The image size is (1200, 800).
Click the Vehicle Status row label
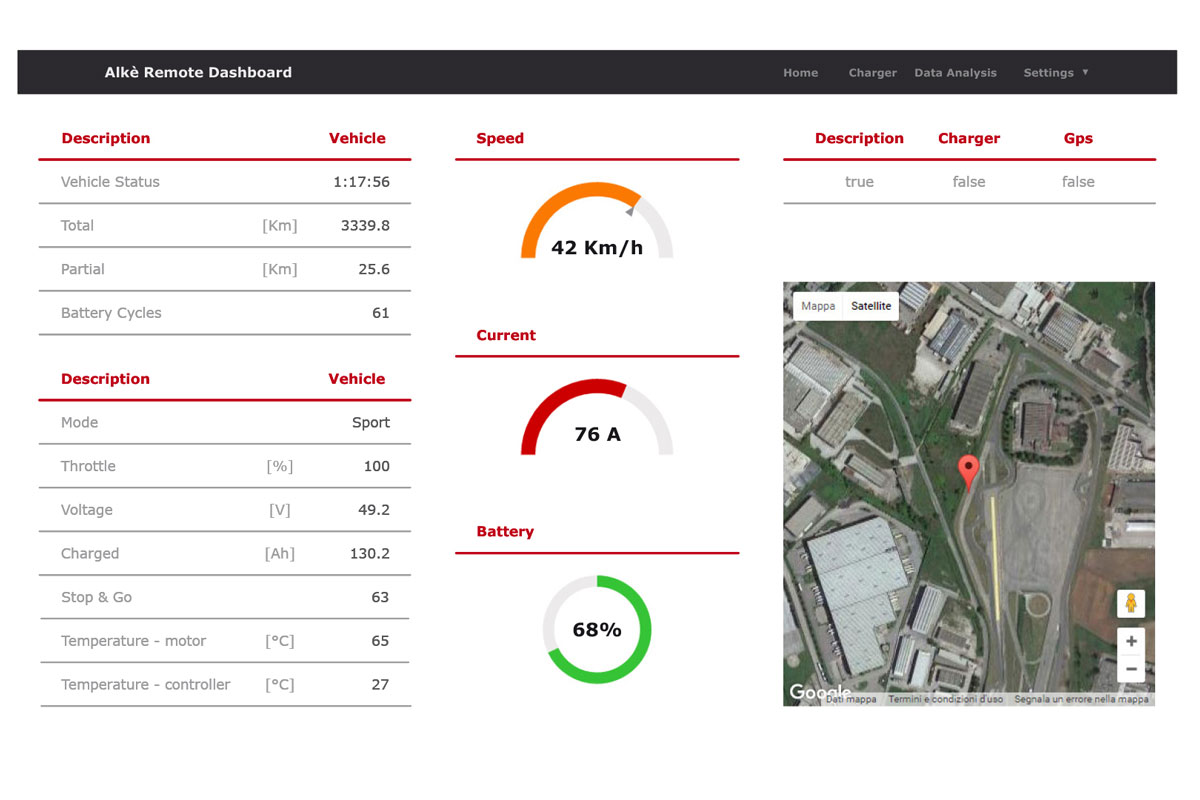pyautogui.click(x=110, y=182)
